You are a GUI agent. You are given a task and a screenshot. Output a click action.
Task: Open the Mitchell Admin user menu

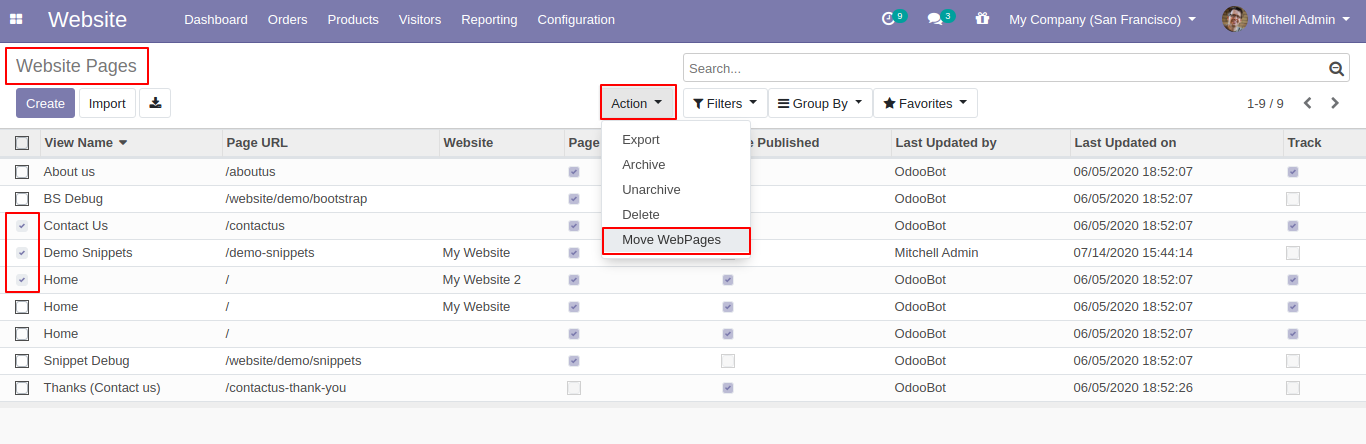(x=1286, y=19)
